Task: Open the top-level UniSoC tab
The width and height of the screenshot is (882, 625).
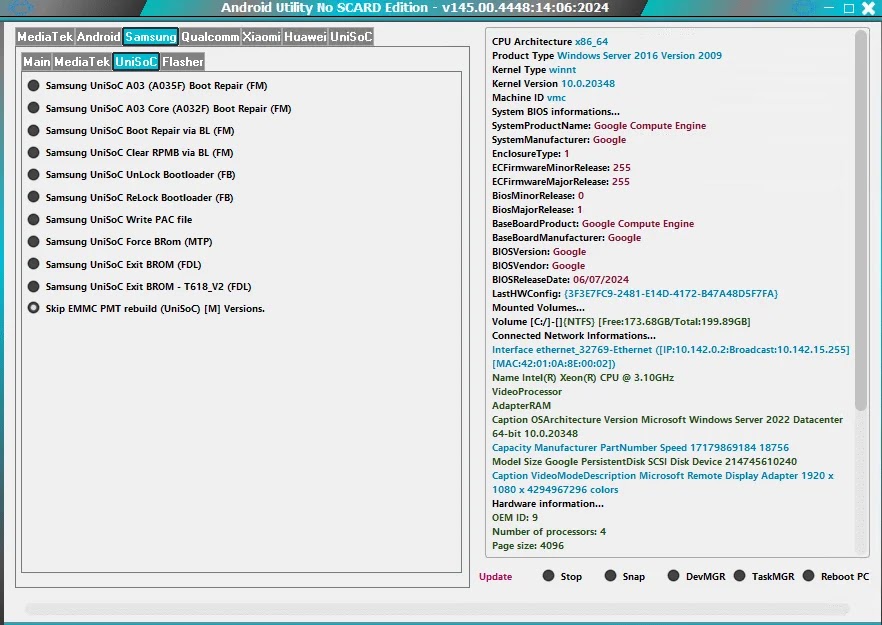Action: click(x=351, y=37)
